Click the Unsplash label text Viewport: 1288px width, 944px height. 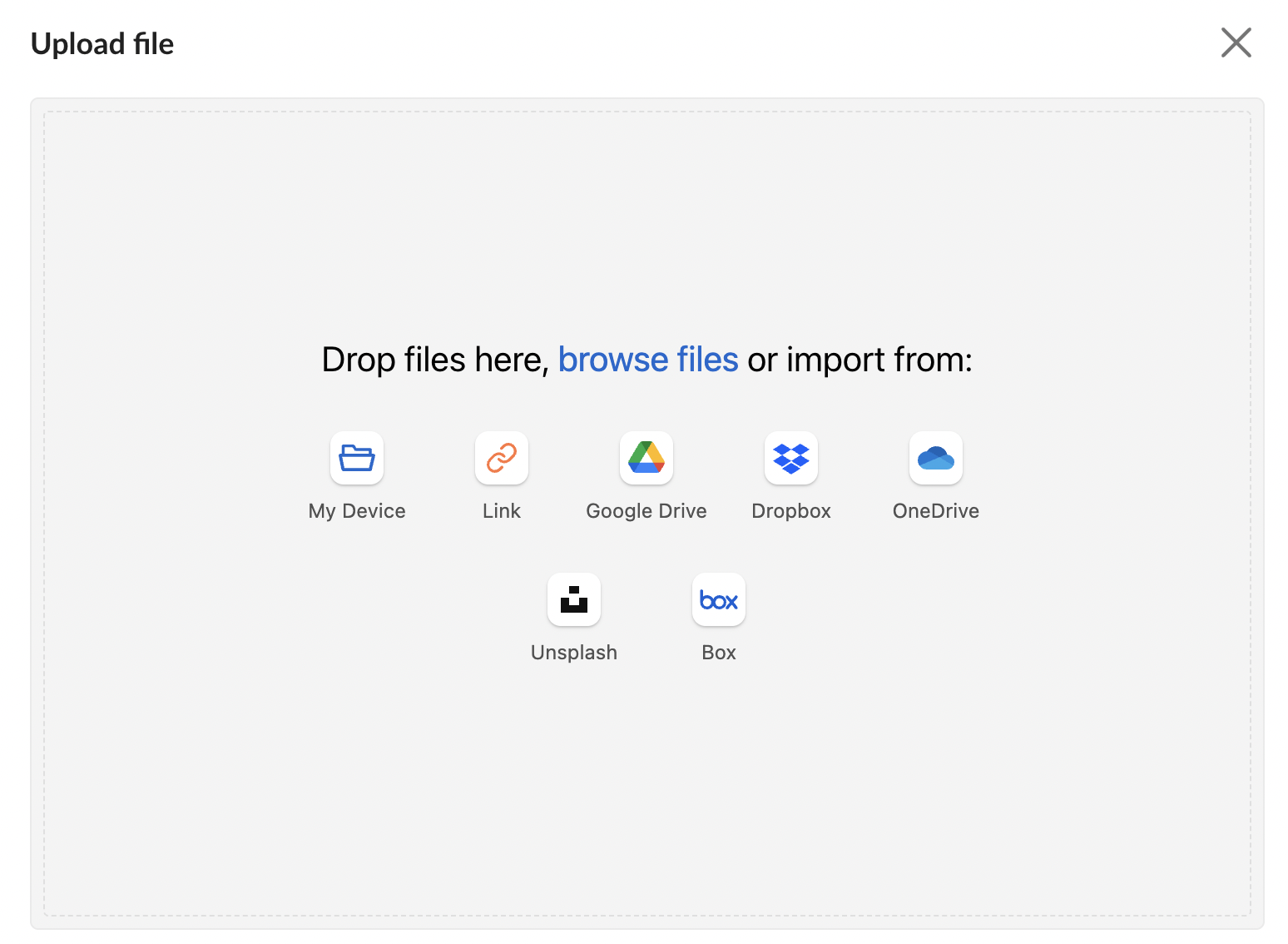(574, 653)
